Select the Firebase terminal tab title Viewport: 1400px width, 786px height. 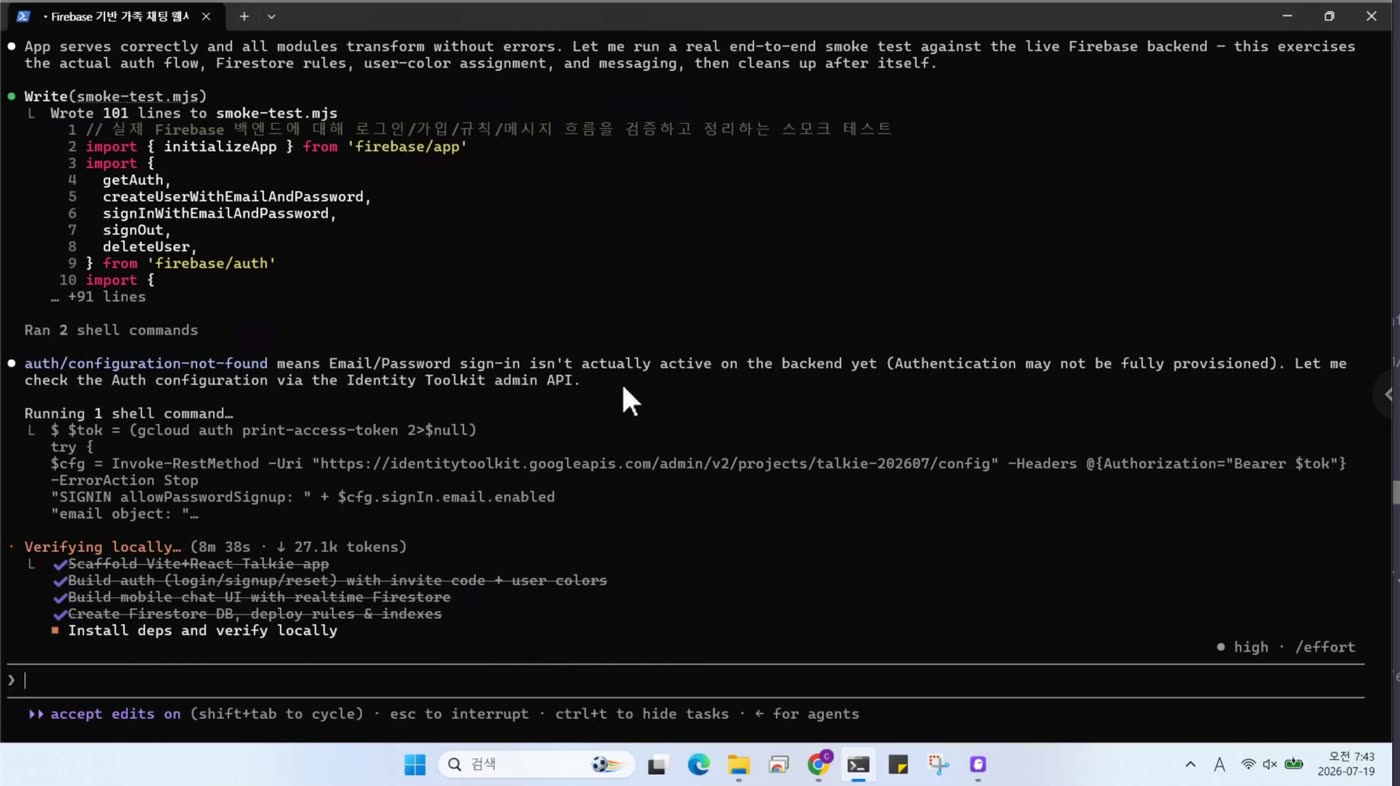click(116, 16)
